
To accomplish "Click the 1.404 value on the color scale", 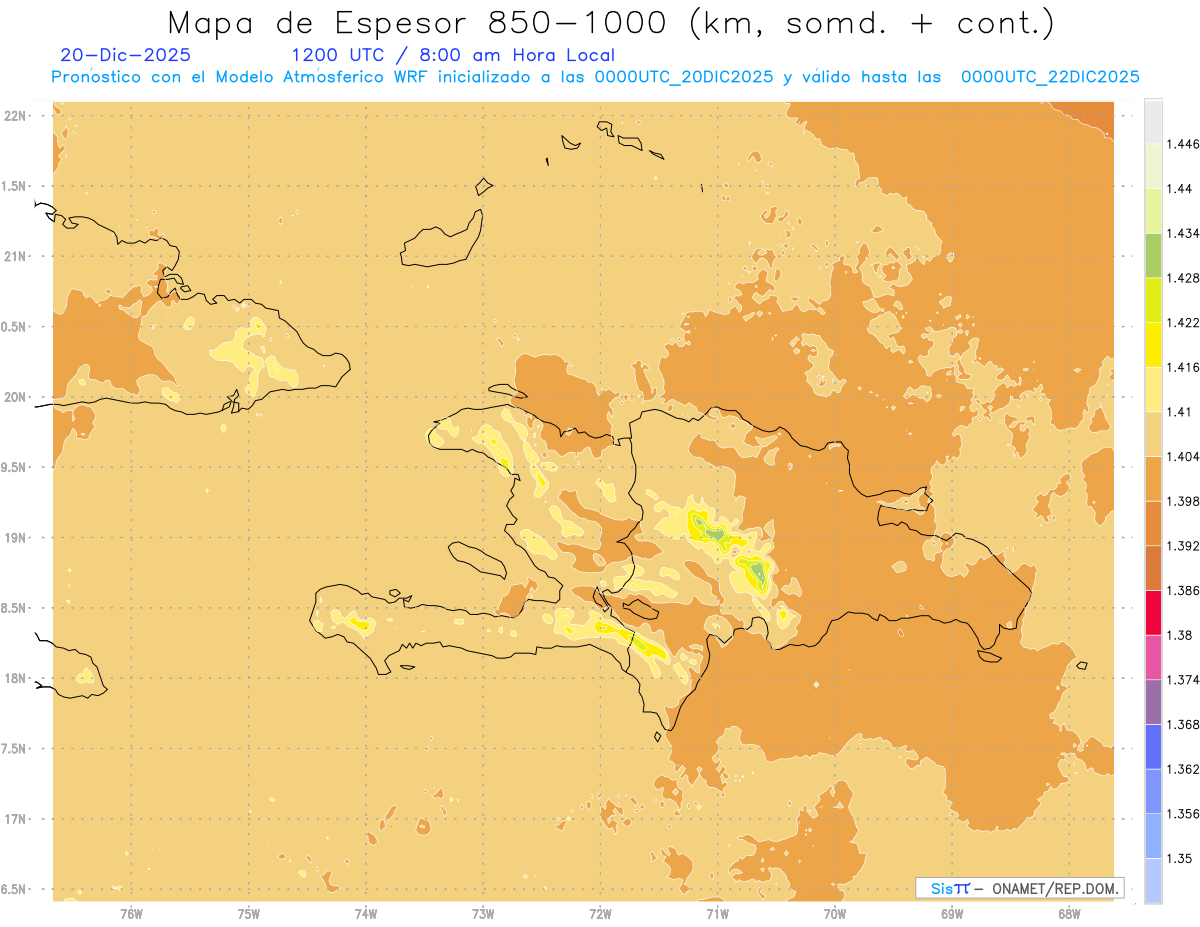I will point(1183,457).
